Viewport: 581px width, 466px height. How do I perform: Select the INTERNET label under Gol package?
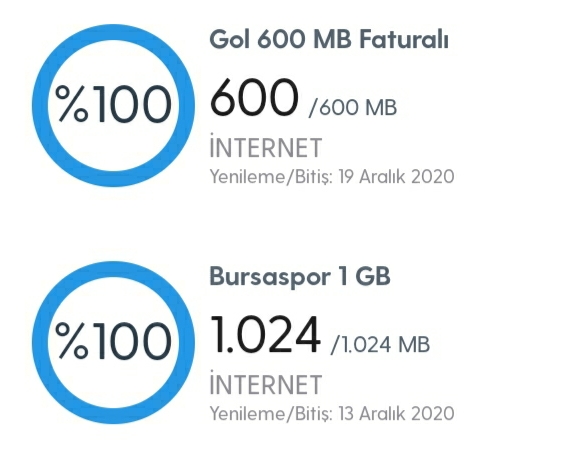click(266, 146)
